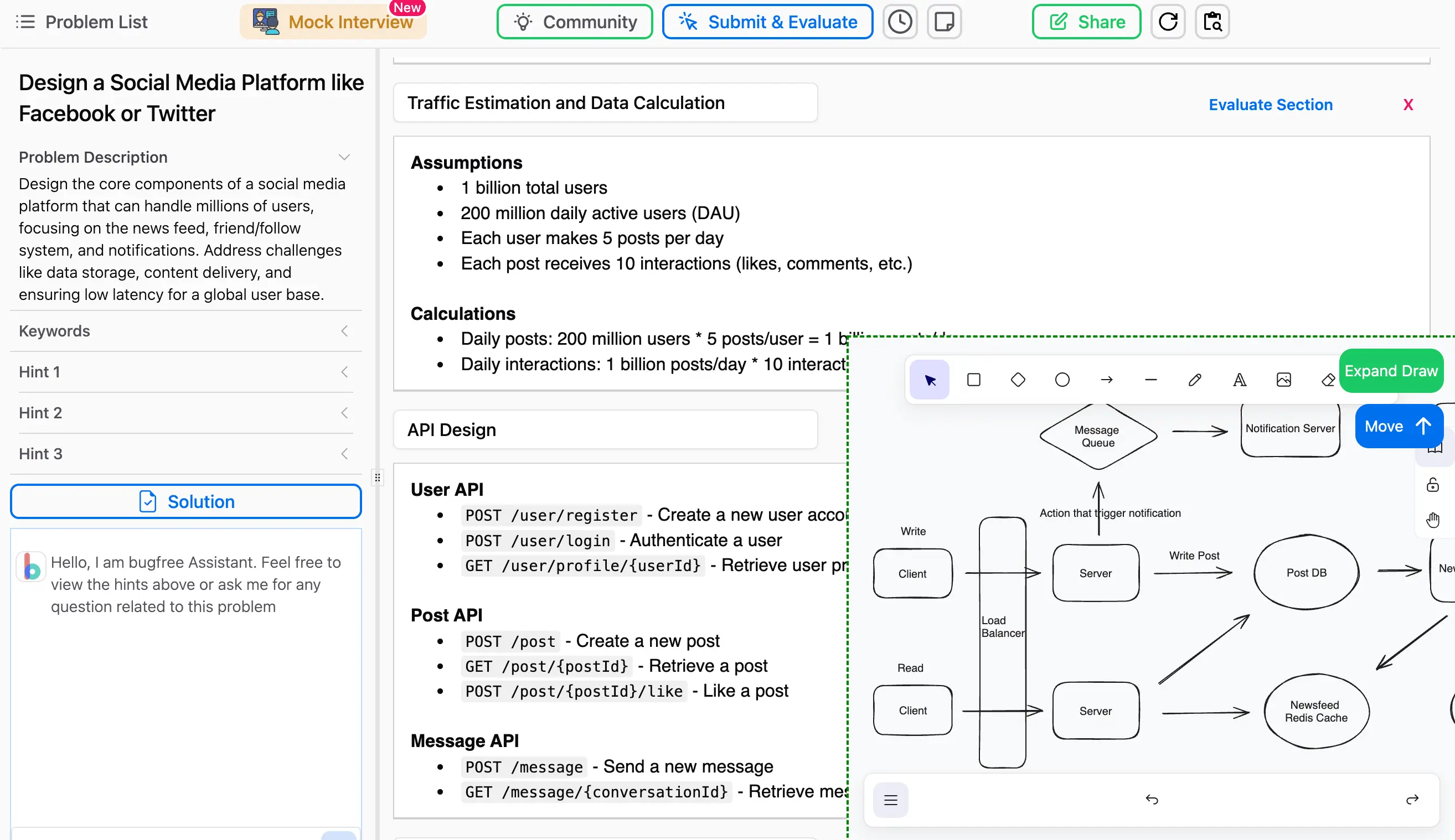Select the arrow connector tool

[1106, 379]
